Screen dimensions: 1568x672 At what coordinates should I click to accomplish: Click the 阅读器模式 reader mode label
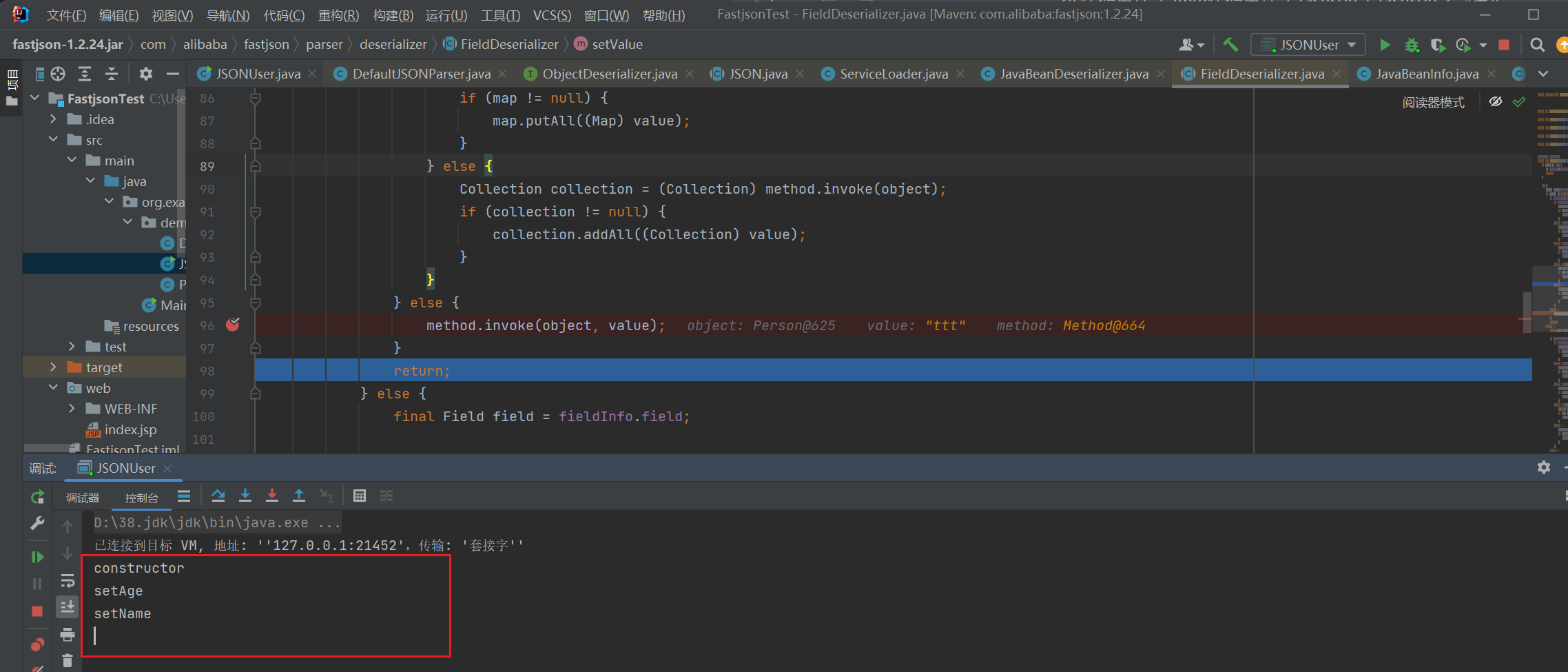coord(1434,103)
